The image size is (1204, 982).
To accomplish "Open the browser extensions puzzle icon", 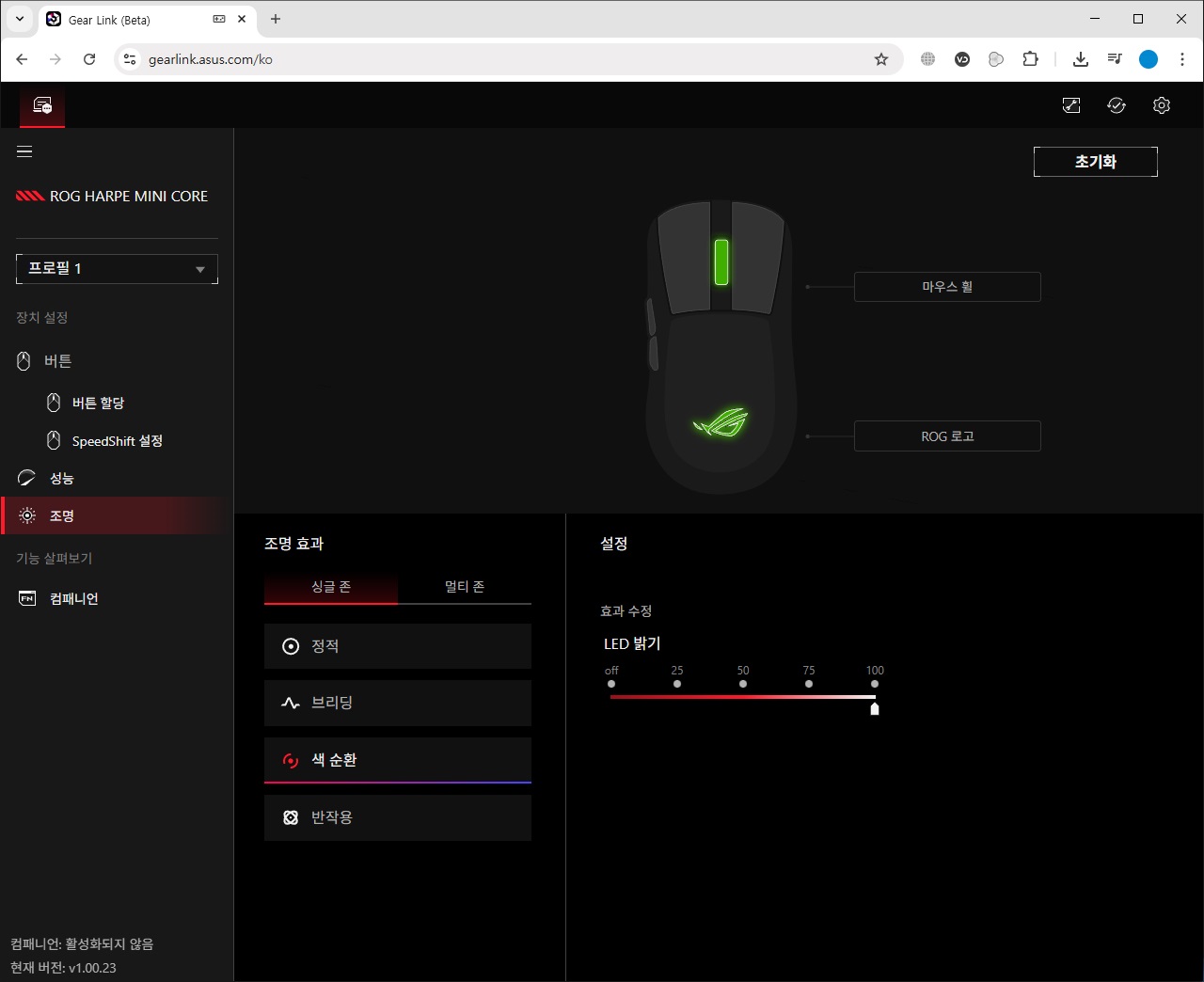I will [x=1030, y=59].
